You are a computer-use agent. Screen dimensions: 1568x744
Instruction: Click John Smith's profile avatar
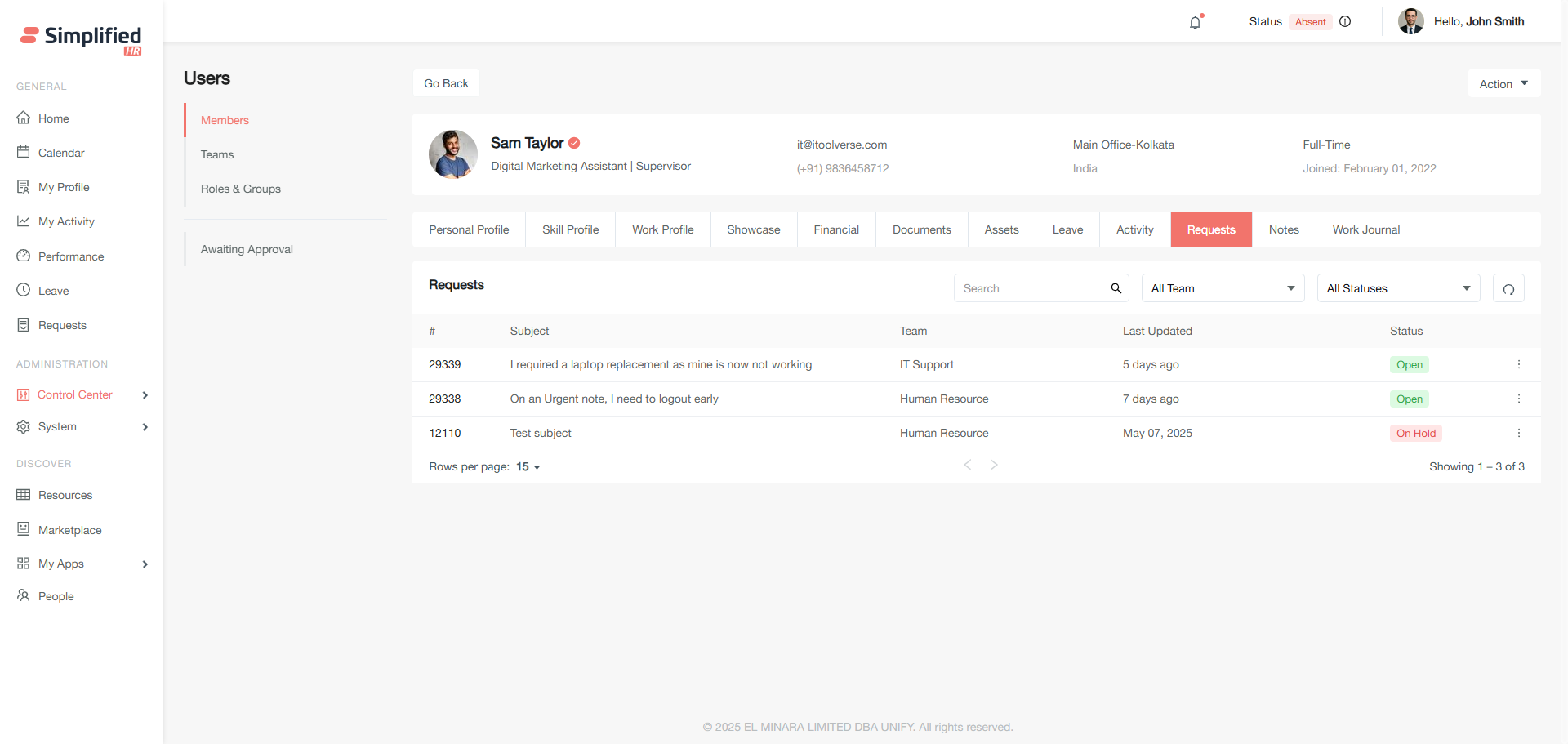click(x=1410, y=22)
